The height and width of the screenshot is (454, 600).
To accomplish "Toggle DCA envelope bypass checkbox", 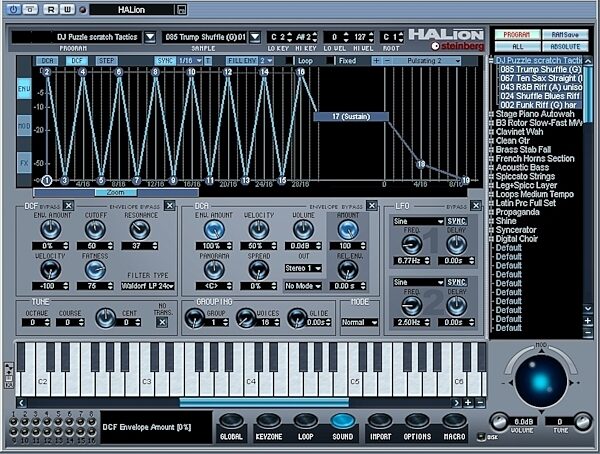I will click(372, 206).
